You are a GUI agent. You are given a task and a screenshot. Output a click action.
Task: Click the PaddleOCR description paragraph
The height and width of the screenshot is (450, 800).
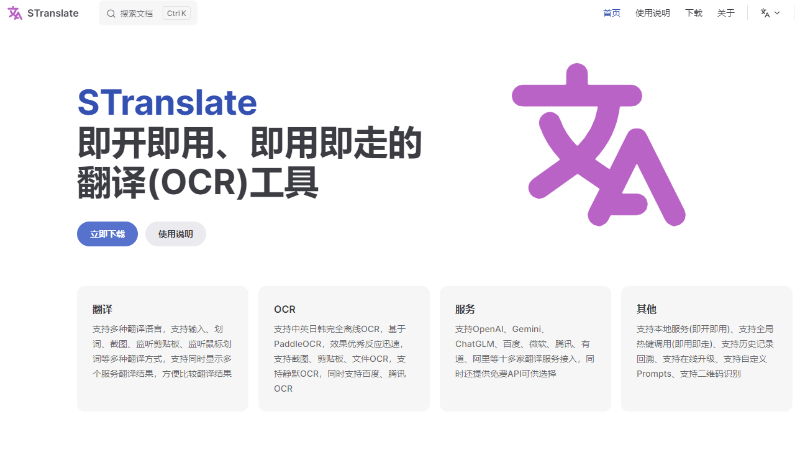click(340, 359)
